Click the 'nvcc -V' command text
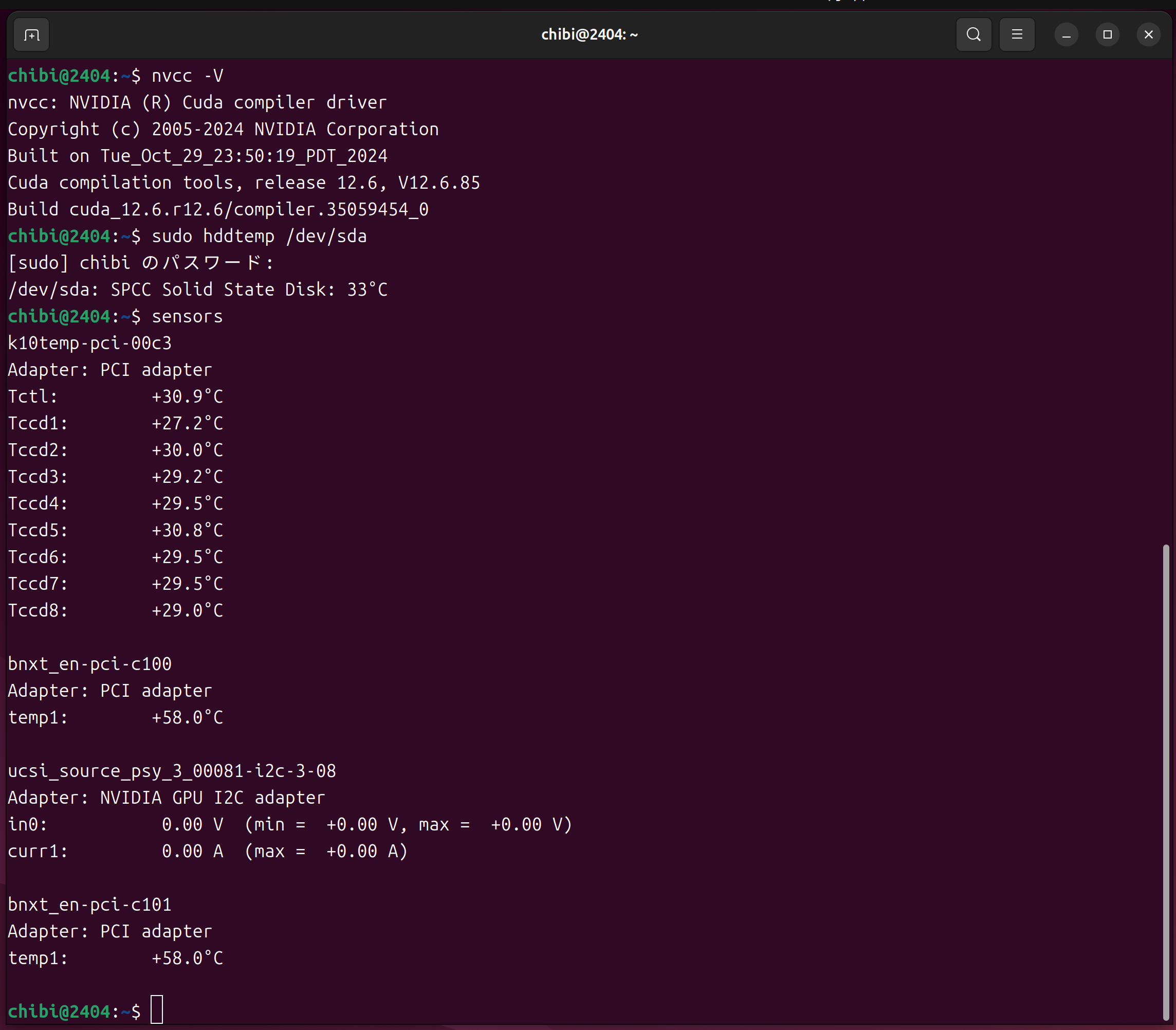1176x1030 pixels. (187, 76)
